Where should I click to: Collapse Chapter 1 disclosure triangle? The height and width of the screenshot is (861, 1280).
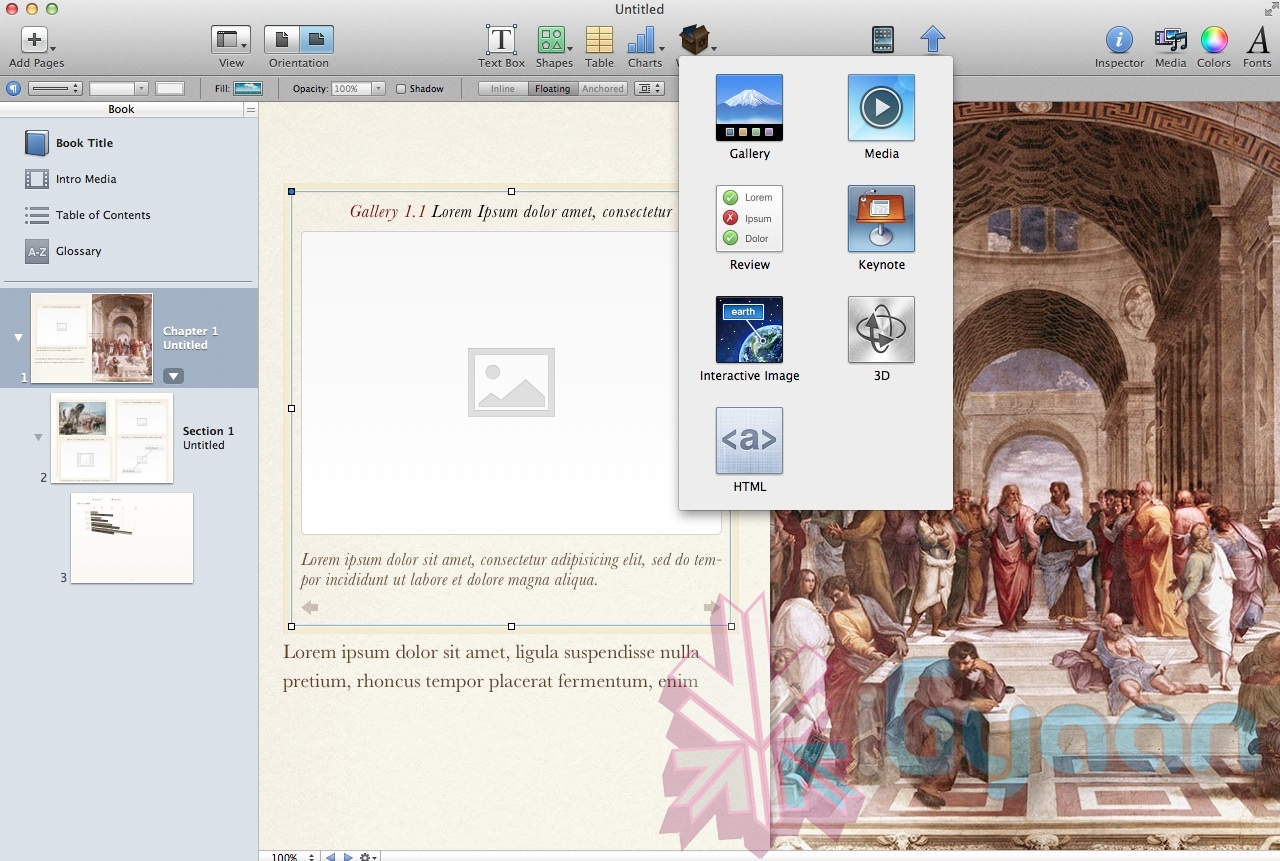coord(18,338)
